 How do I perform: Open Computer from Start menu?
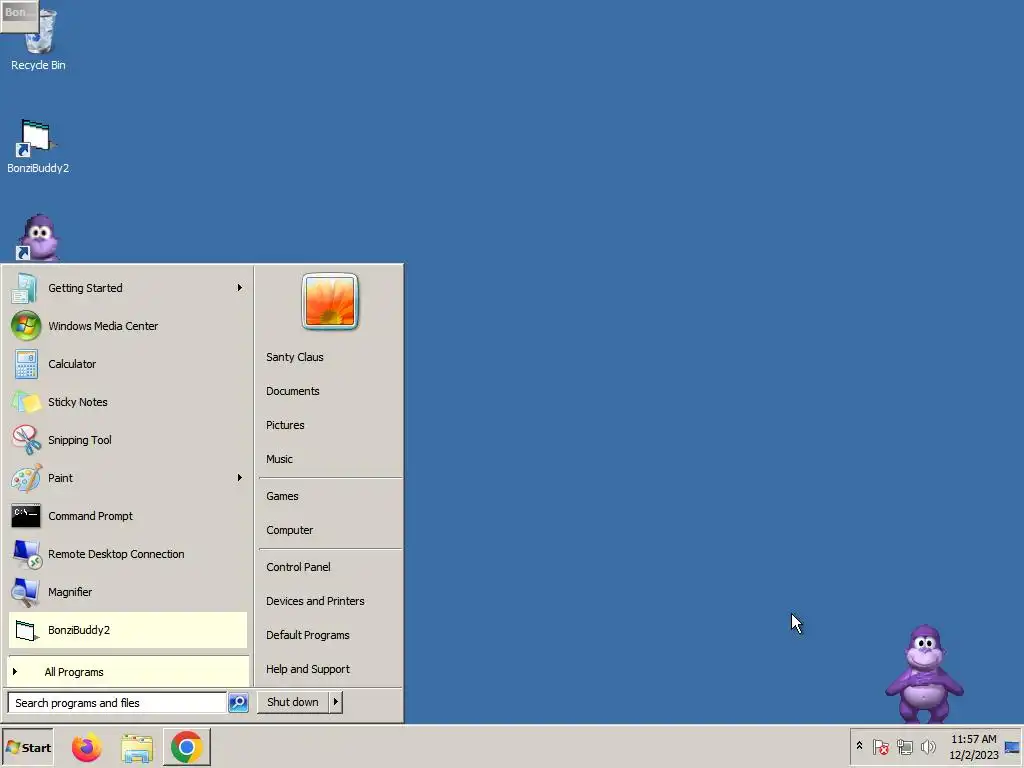click(289, 530)
